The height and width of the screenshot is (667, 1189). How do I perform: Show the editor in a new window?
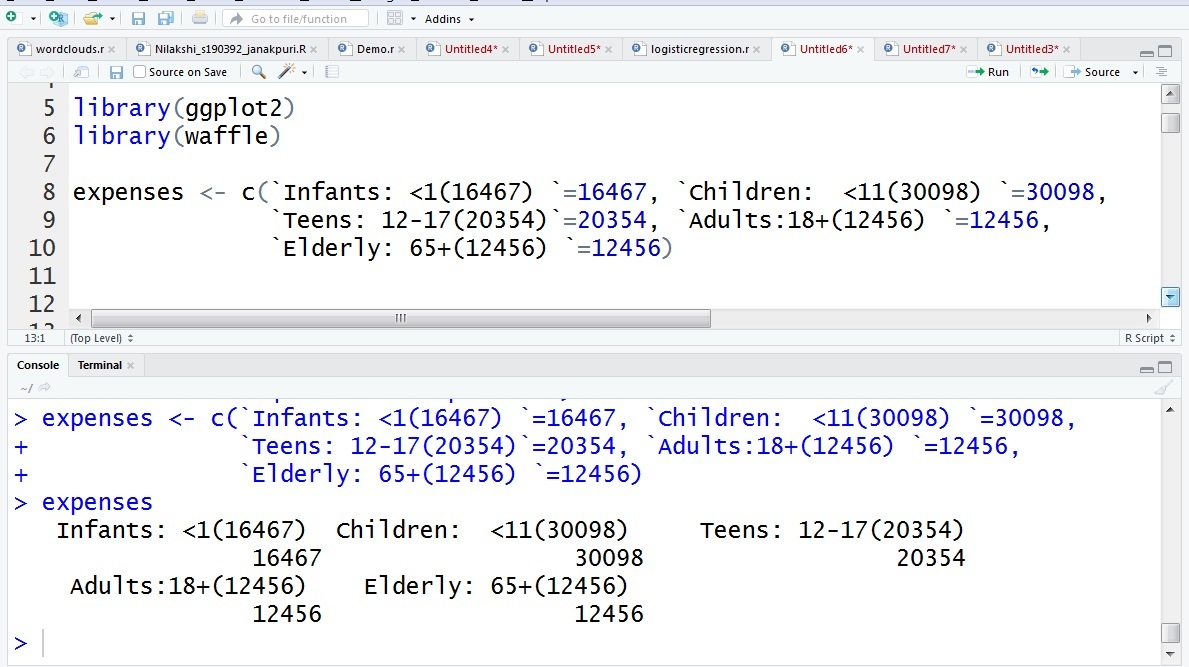81,72
